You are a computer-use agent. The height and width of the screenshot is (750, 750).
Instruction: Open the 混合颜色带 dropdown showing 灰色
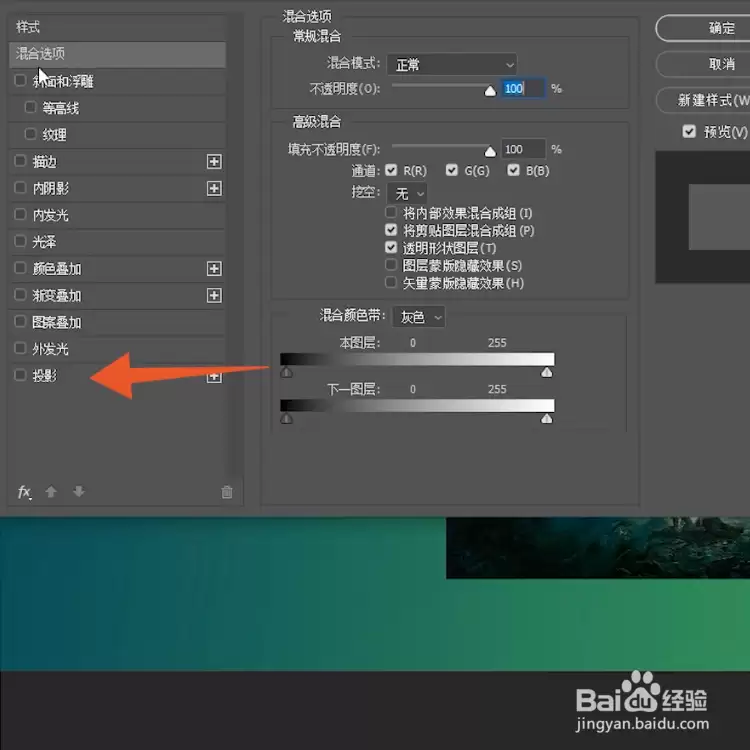[419, 317]
